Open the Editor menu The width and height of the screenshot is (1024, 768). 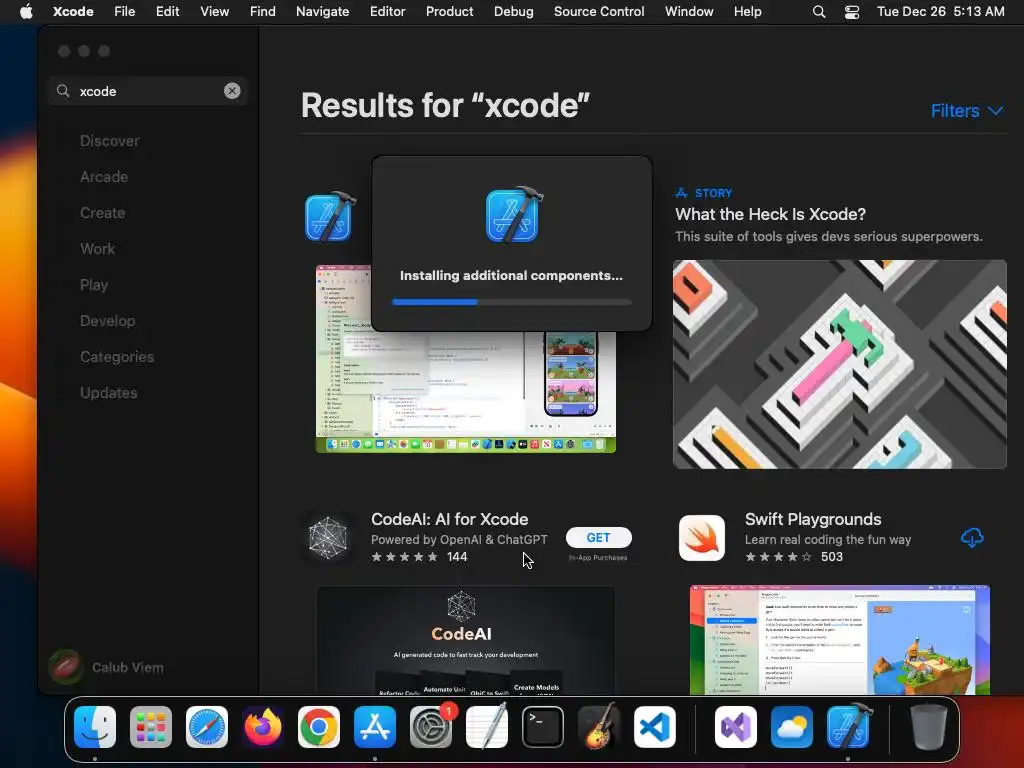click(x=387, y=12)
